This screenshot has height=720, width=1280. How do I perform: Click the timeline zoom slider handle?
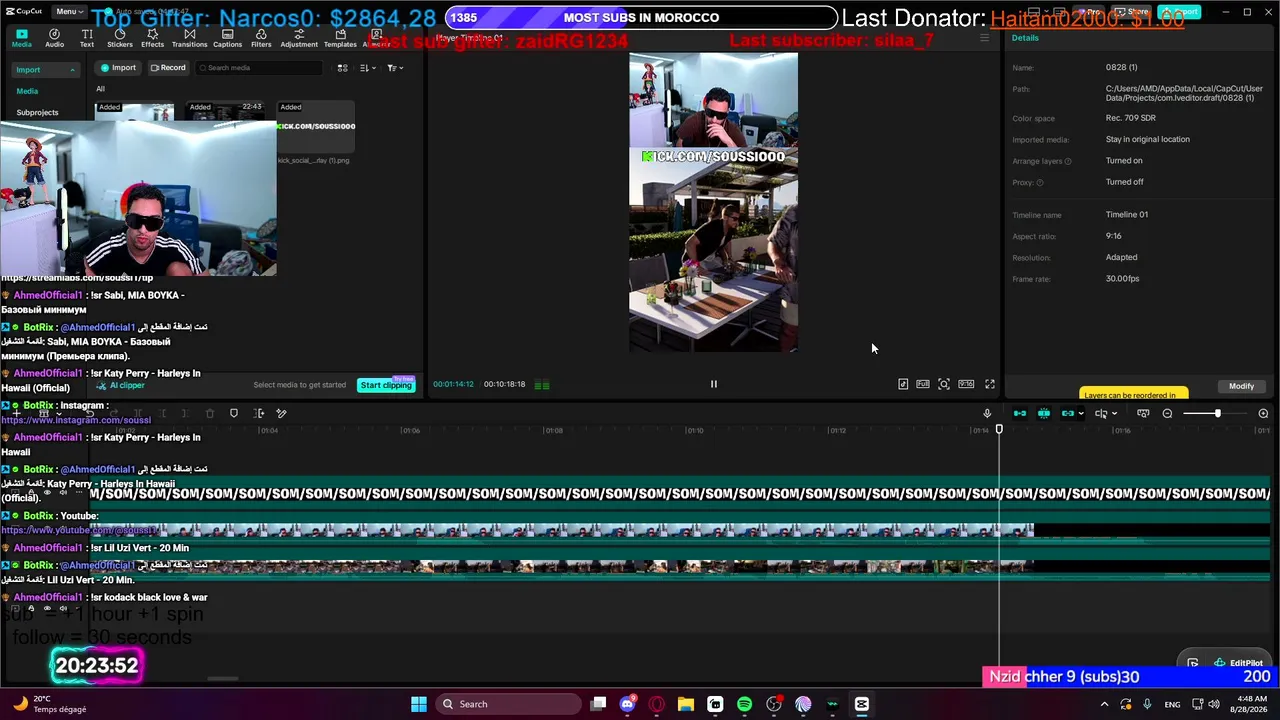point(1217,413)
